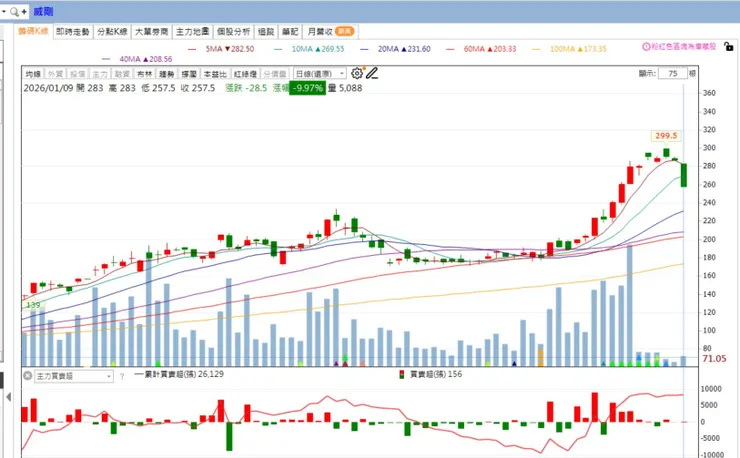Toggle the 主力 overlay button

100,74
